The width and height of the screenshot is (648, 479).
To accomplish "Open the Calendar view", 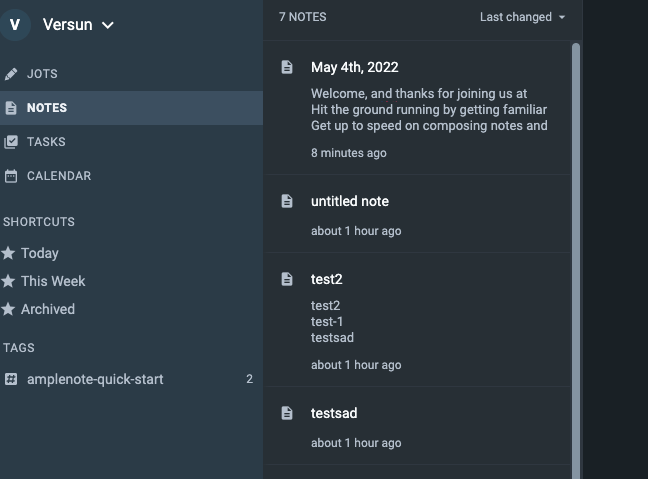I will [x=58, y=176].
